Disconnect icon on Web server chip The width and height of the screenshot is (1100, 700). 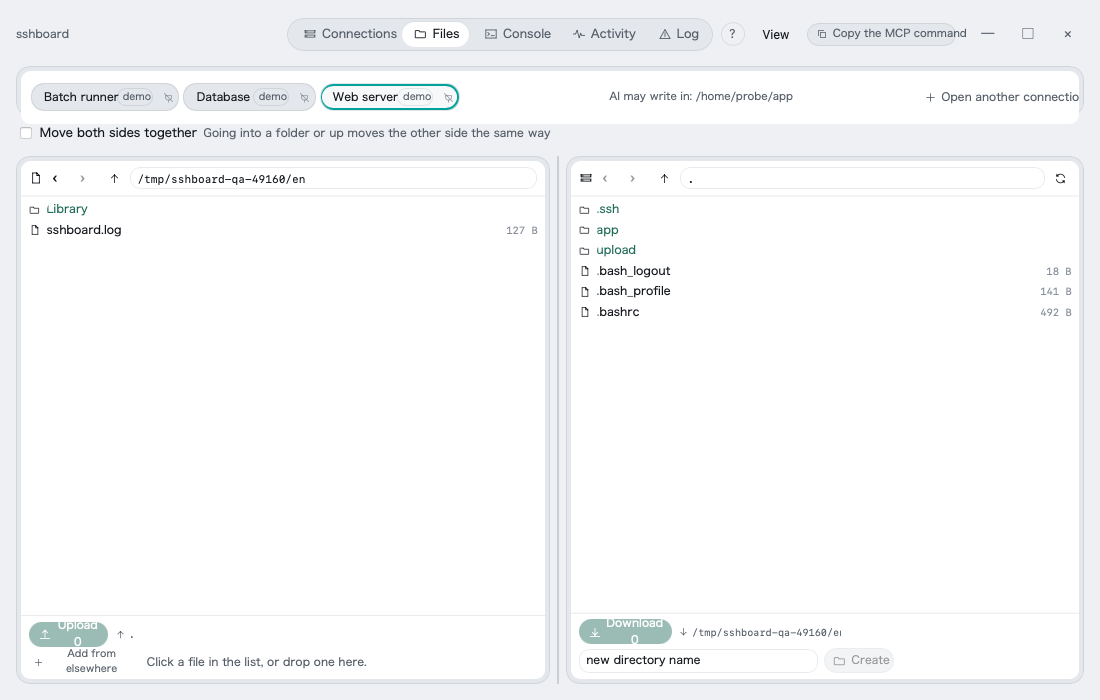448,97
